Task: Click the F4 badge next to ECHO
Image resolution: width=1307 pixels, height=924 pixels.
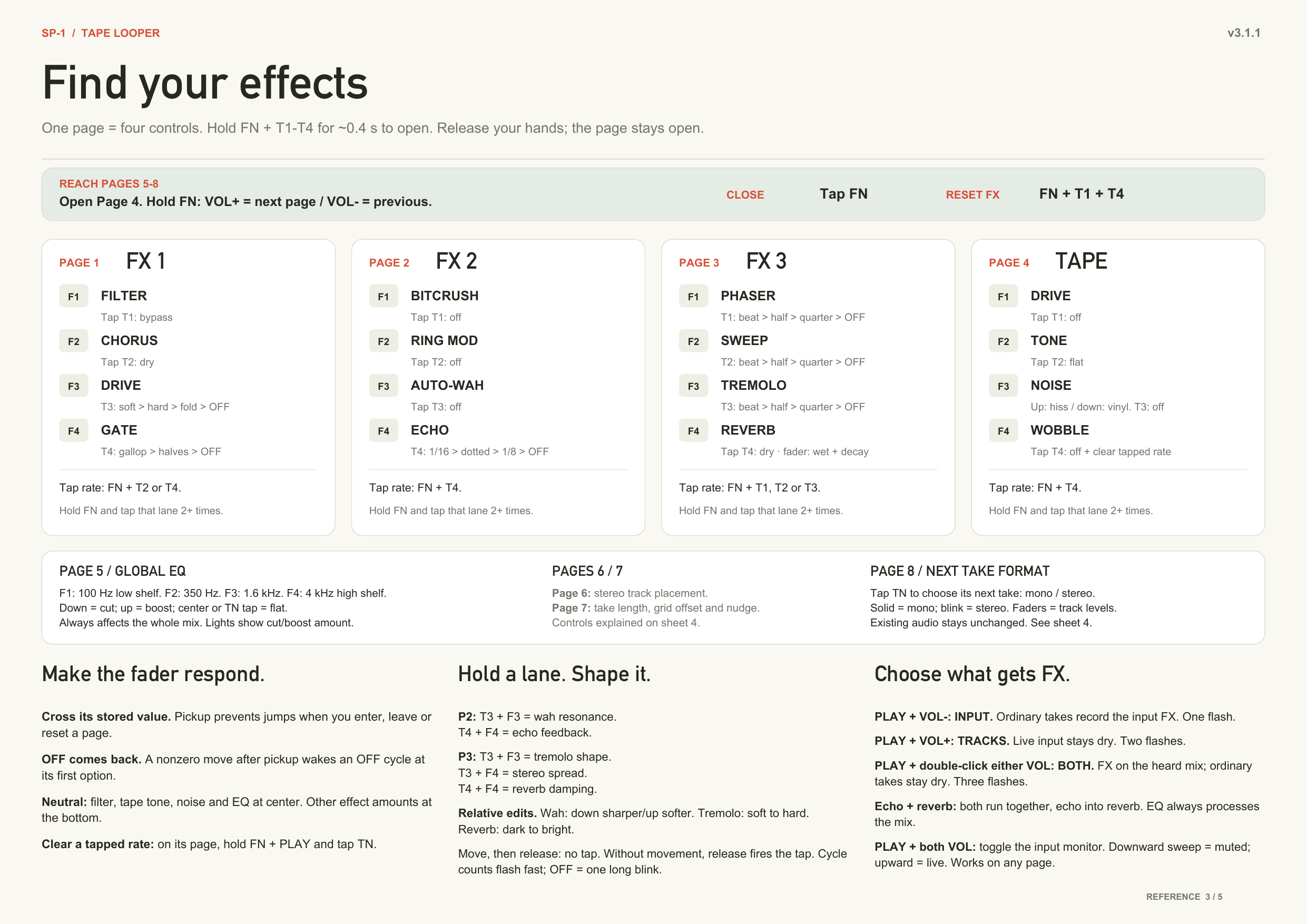Action: point(384,430)
